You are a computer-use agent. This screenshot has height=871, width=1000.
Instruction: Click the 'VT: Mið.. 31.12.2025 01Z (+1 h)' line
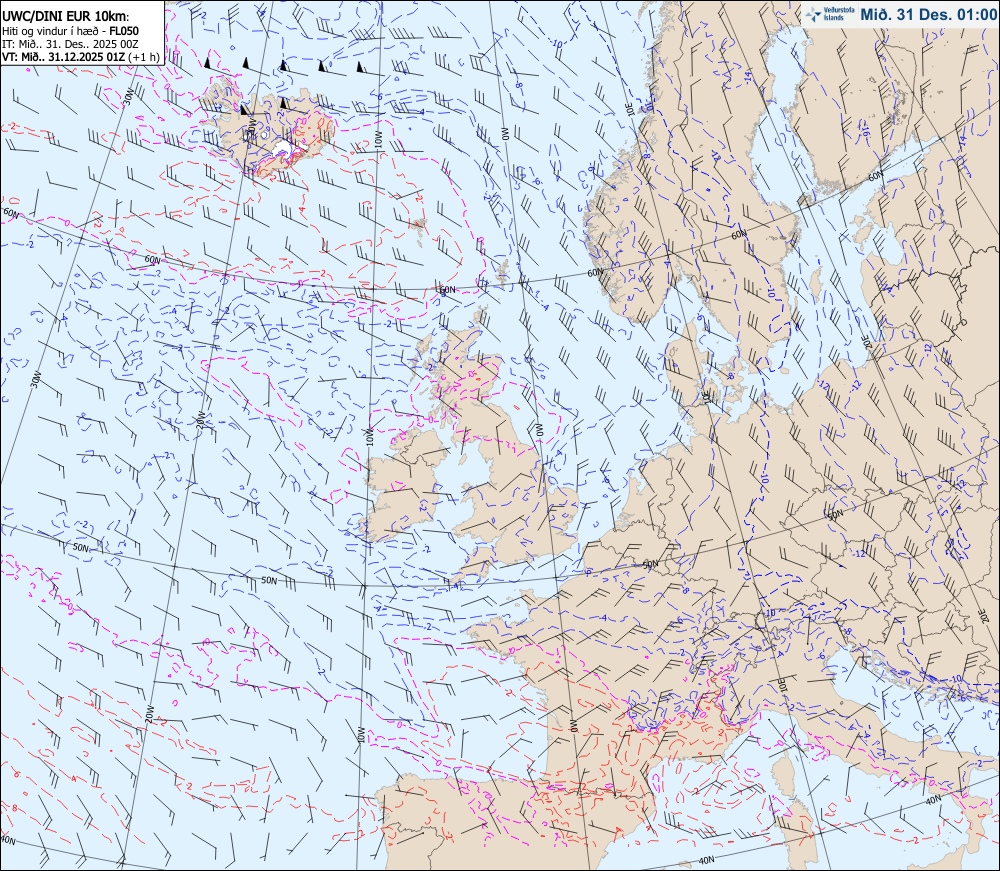click(x=81, y=57)
